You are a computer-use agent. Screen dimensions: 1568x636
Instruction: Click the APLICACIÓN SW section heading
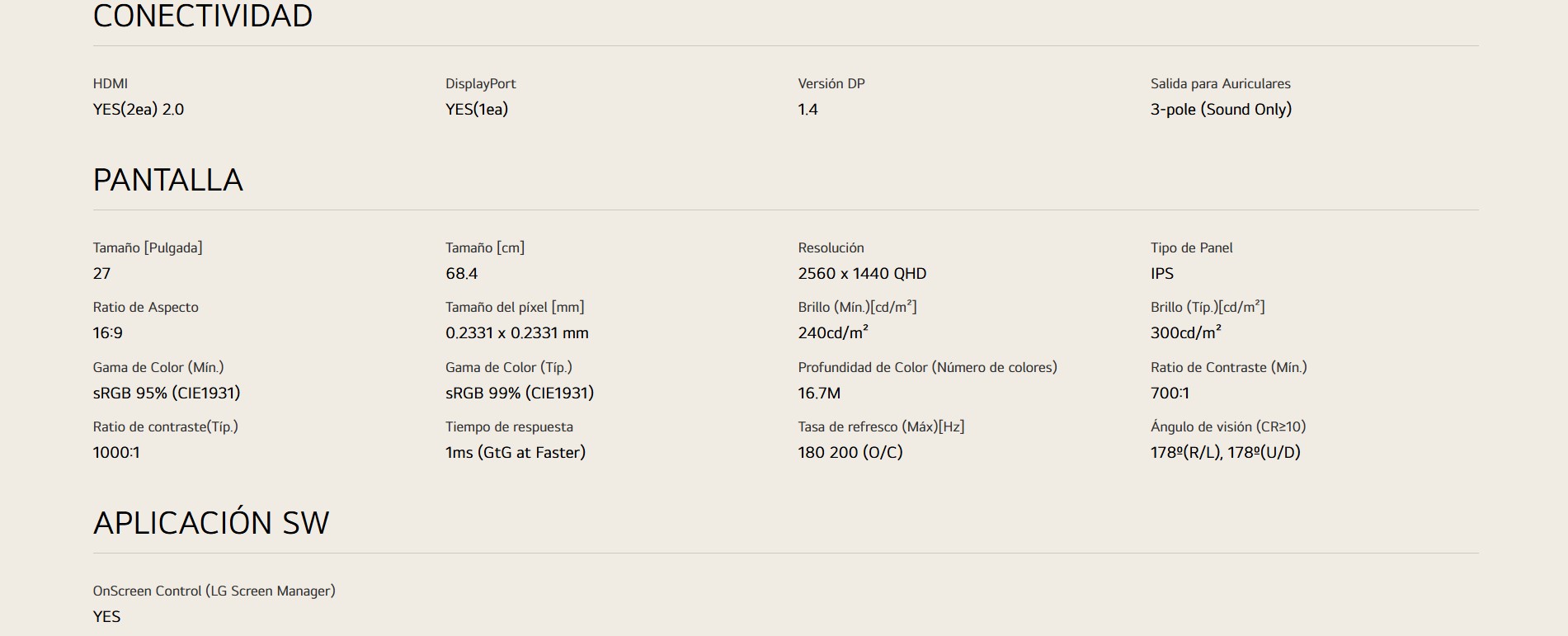click(210, 523)
